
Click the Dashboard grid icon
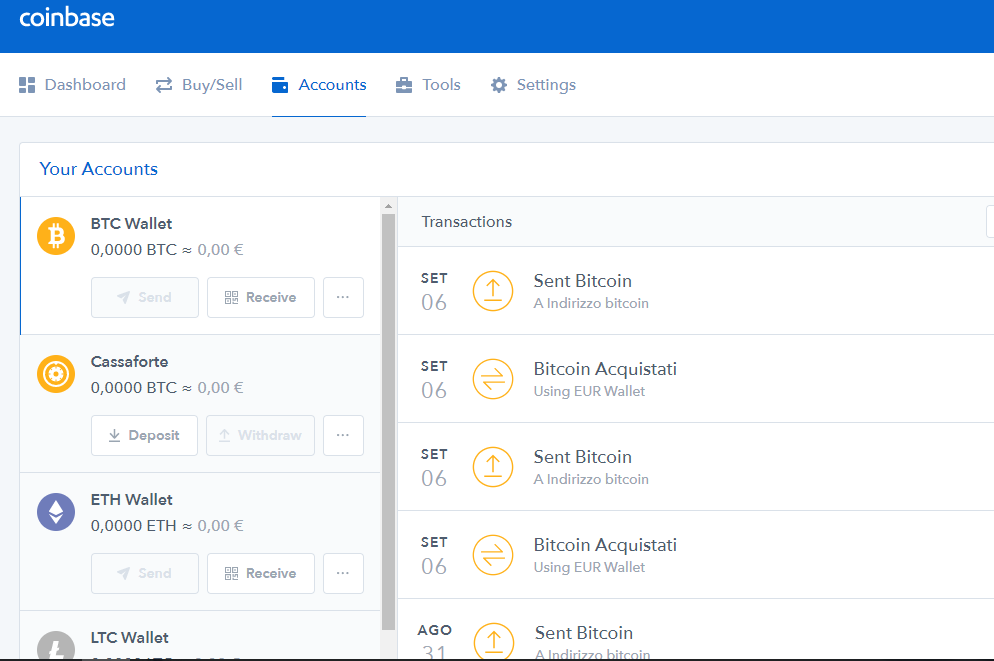(27, 85)
